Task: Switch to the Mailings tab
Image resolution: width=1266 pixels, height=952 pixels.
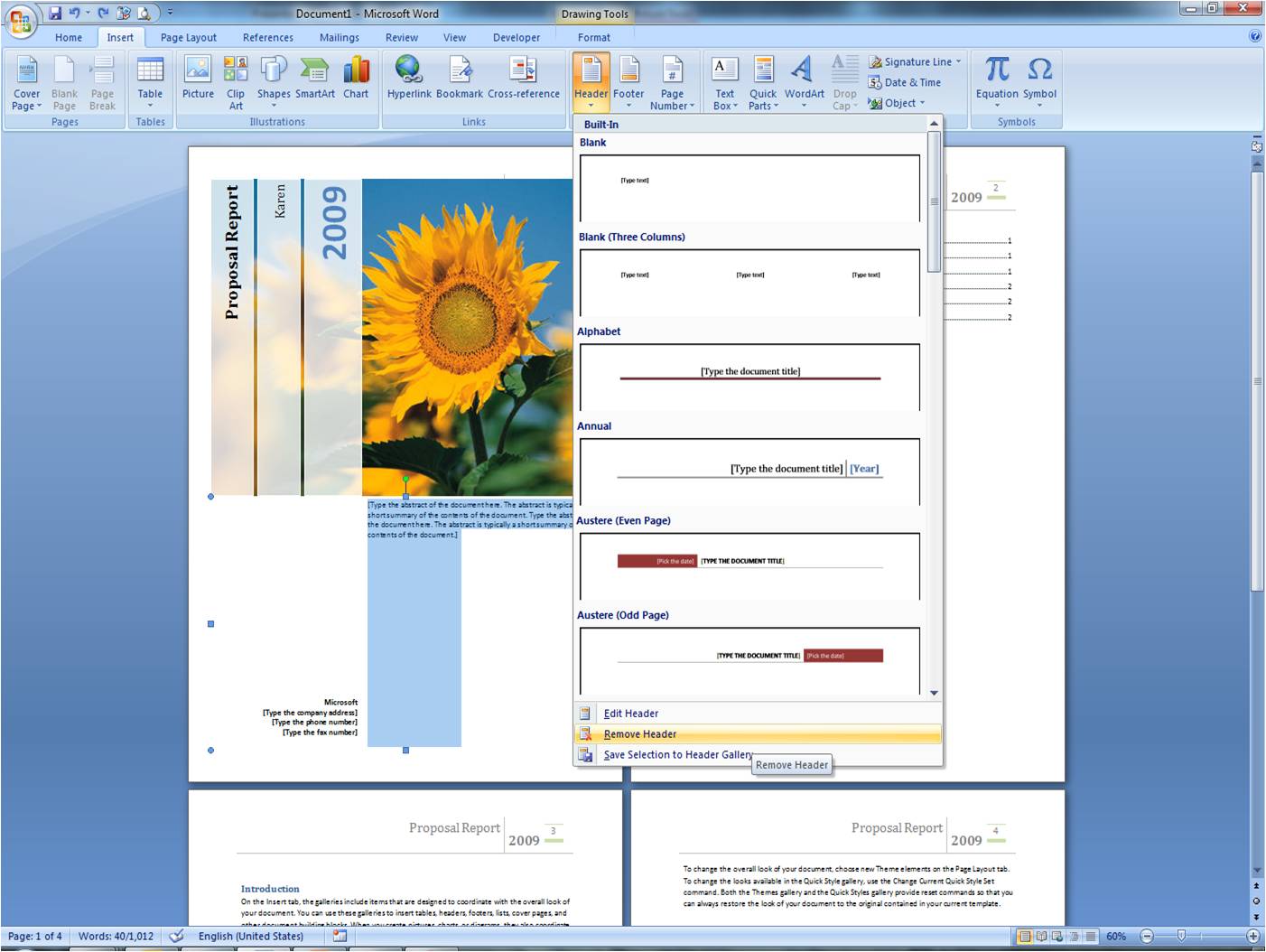Action: [x=340, y=37]
